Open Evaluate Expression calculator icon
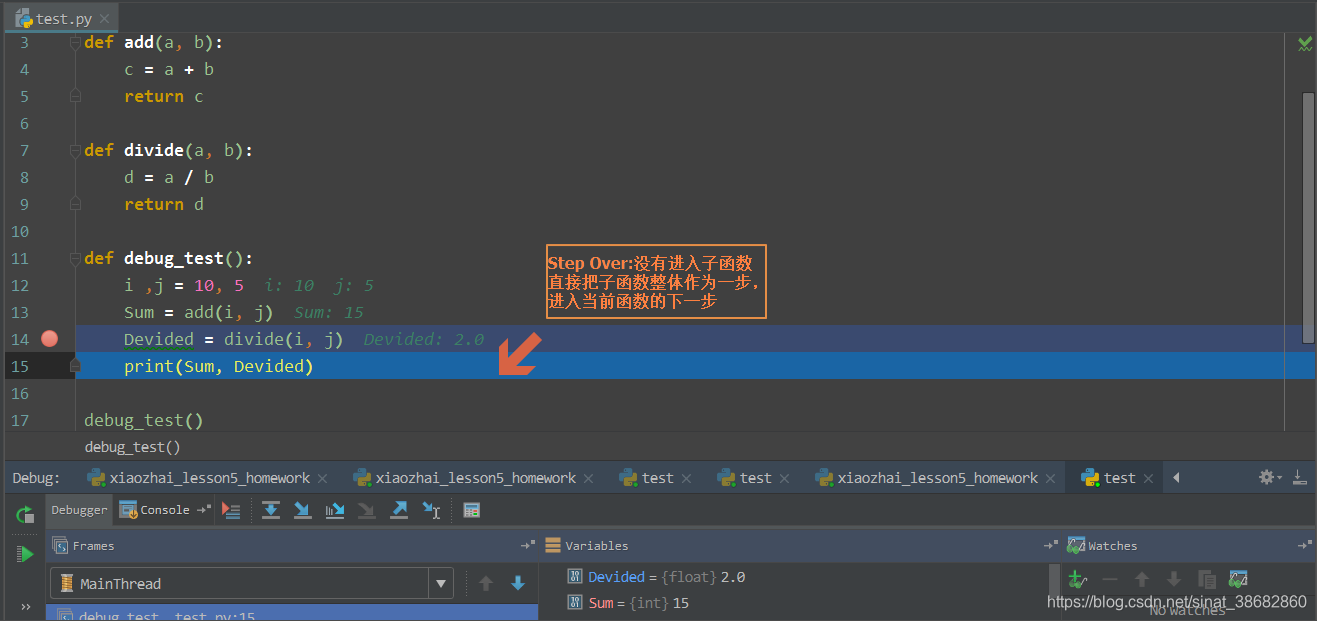This screenshot has width=1317, height=621. point(472,510)
